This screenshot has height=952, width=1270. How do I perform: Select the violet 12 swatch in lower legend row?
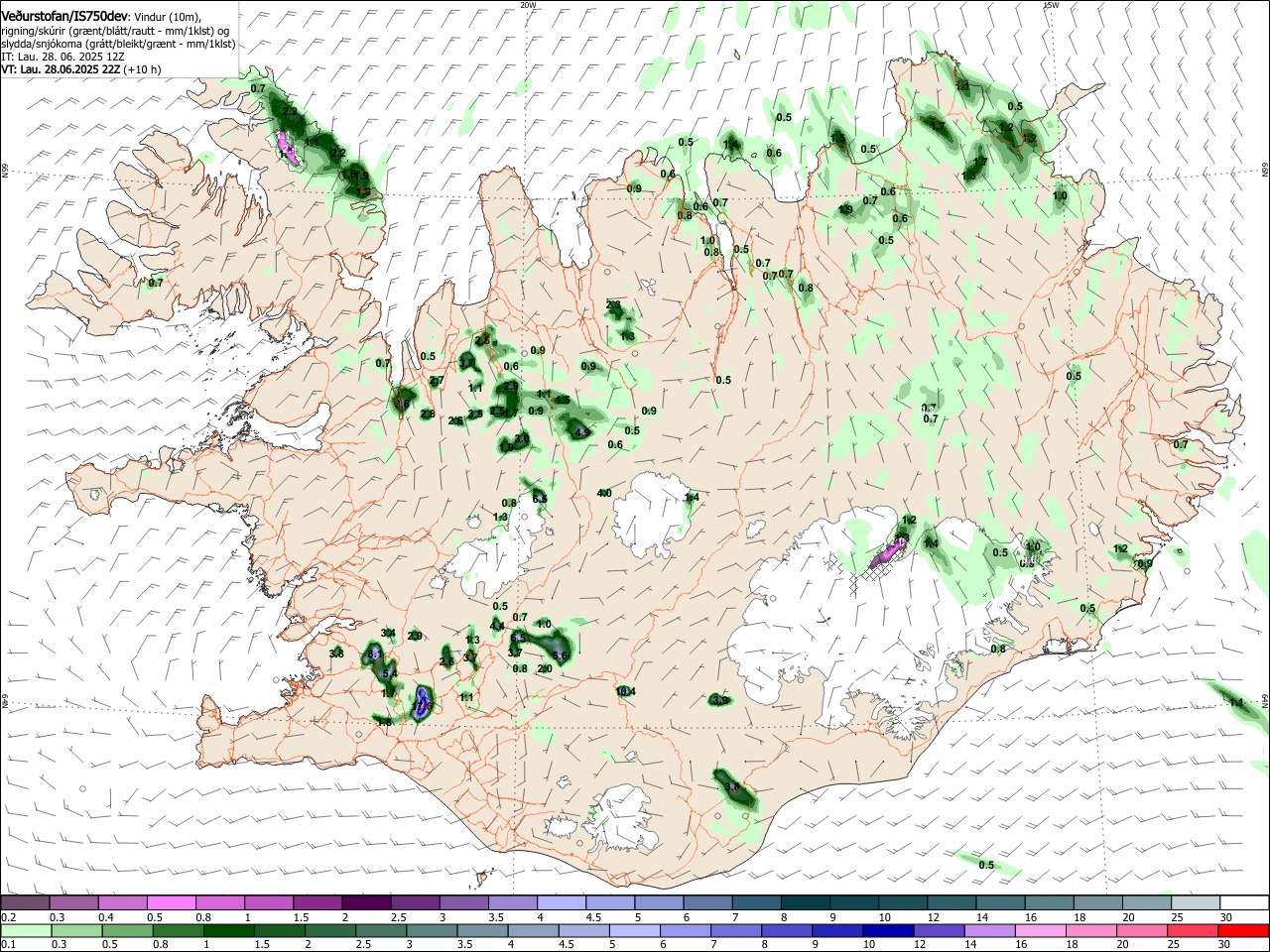click(940, 931)
